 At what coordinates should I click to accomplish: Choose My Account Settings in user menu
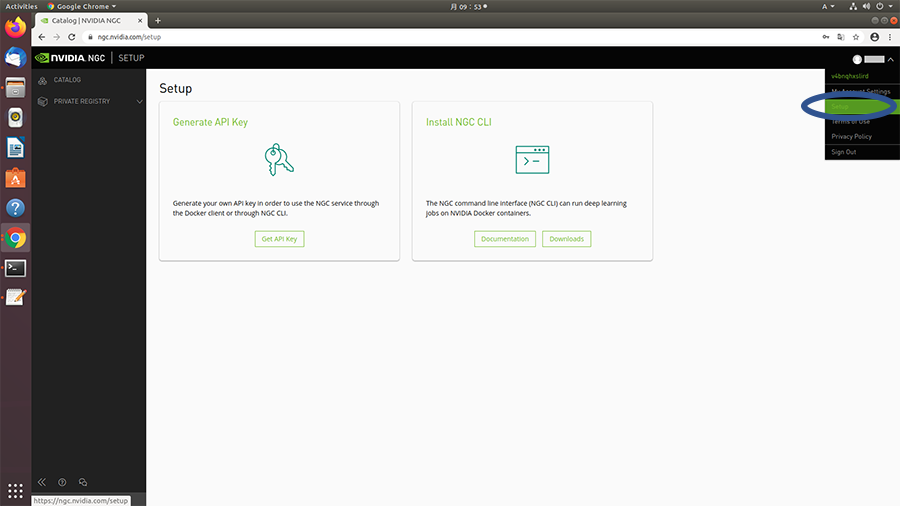[860, 91]
